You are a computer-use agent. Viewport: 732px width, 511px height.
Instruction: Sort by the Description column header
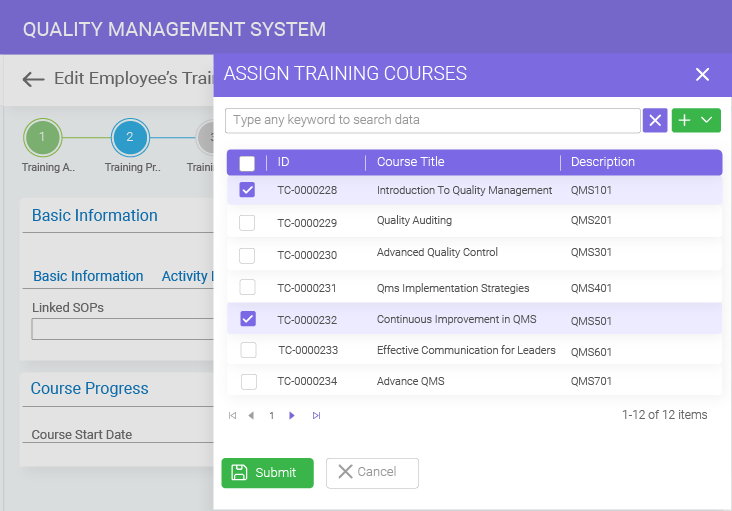[603, 162]
